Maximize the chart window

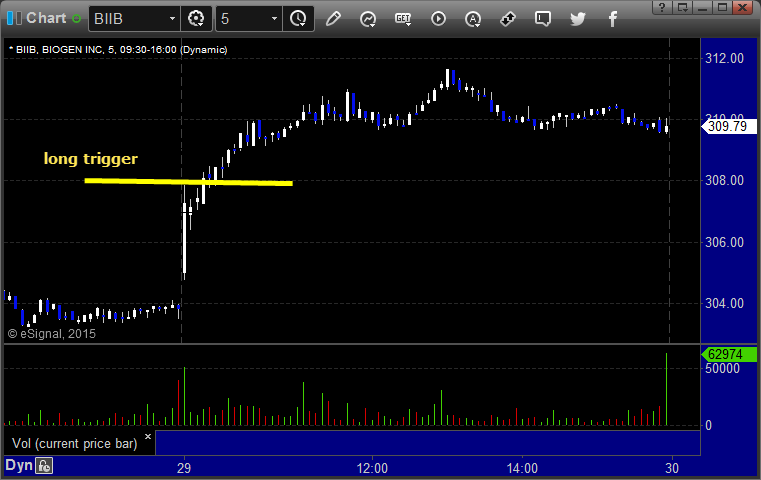click(x=722, y=7)
